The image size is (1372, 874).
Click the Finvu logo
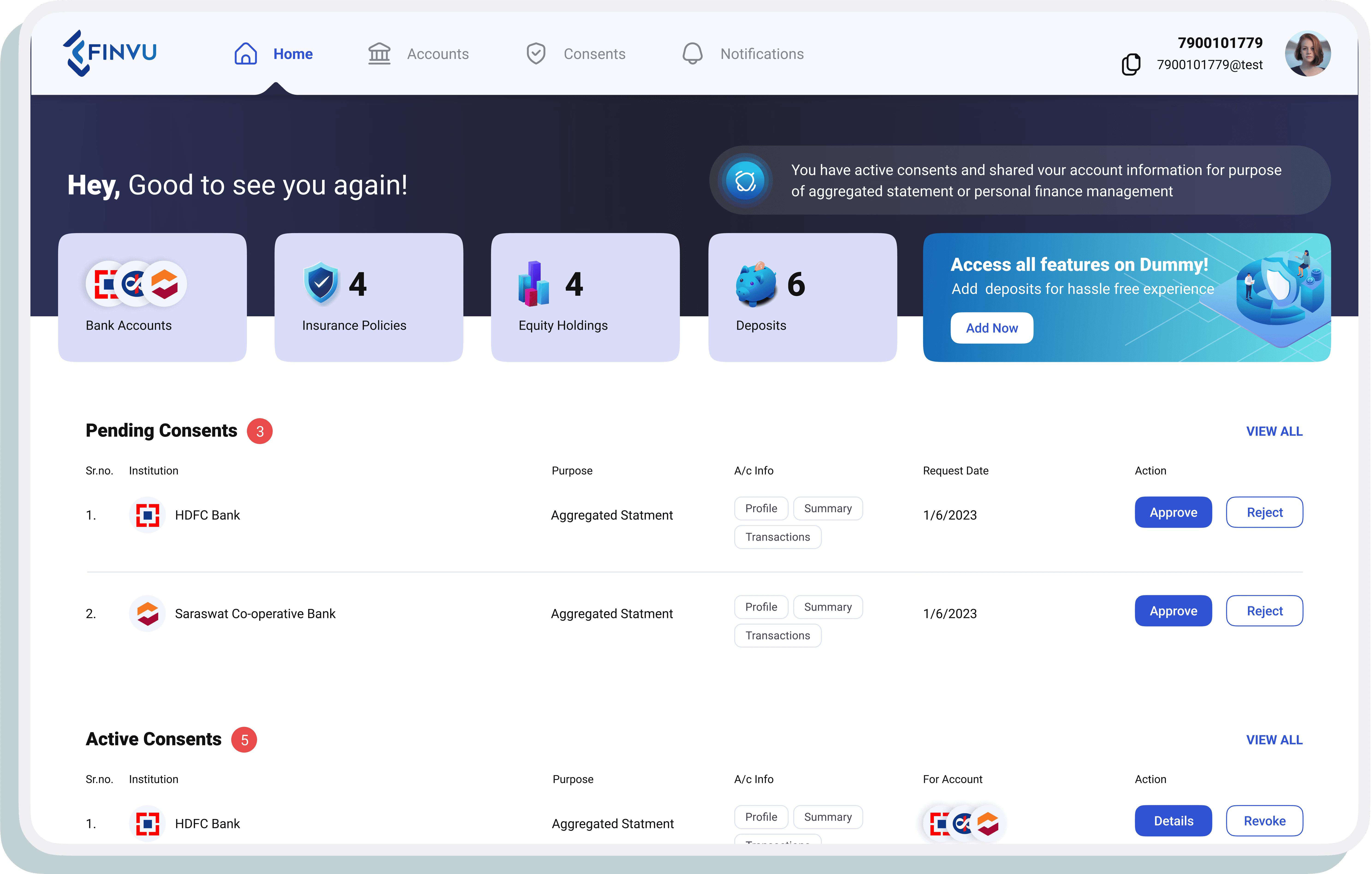[109, 53]
